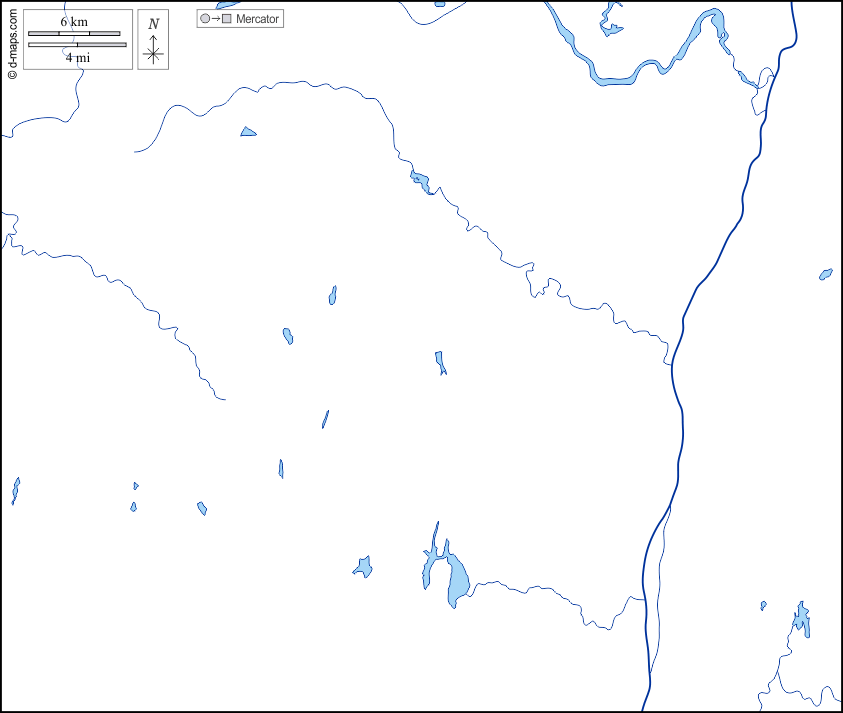Open the d-maps.com copyright watermark
The width and height of the screenshot is (843, 713).
click(x=12, y=40)
